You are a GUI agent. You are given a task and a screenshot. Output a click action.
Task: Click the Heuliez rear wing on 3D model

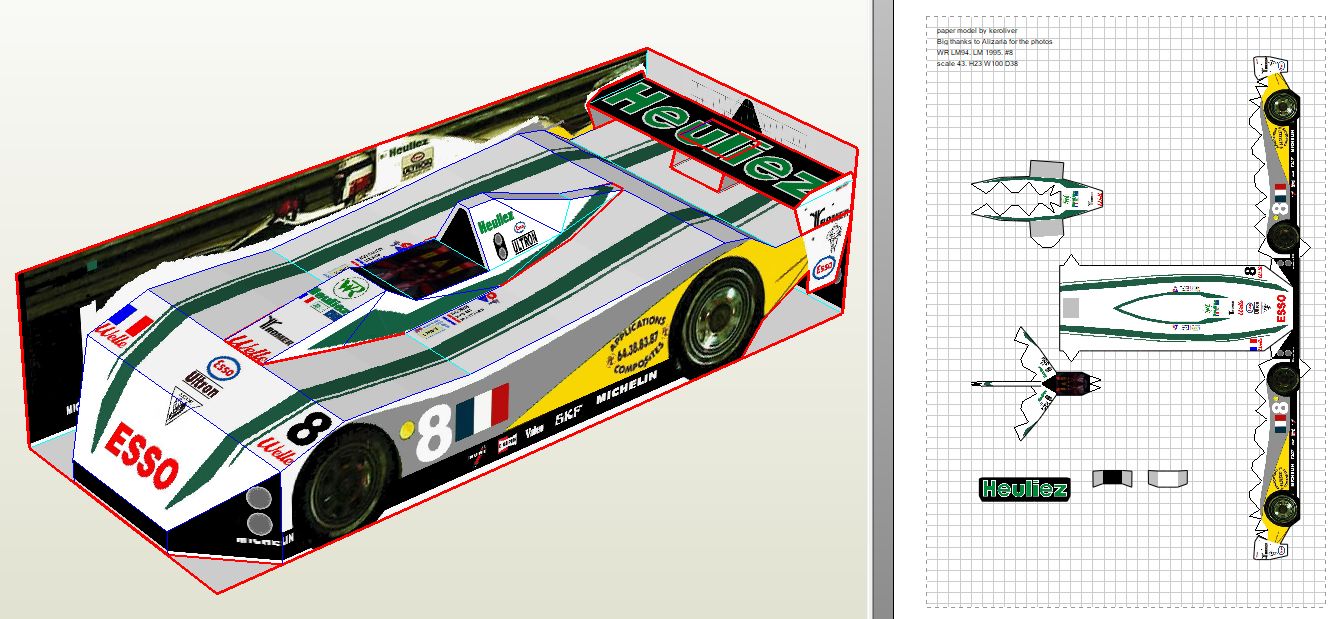coord(712,138)
